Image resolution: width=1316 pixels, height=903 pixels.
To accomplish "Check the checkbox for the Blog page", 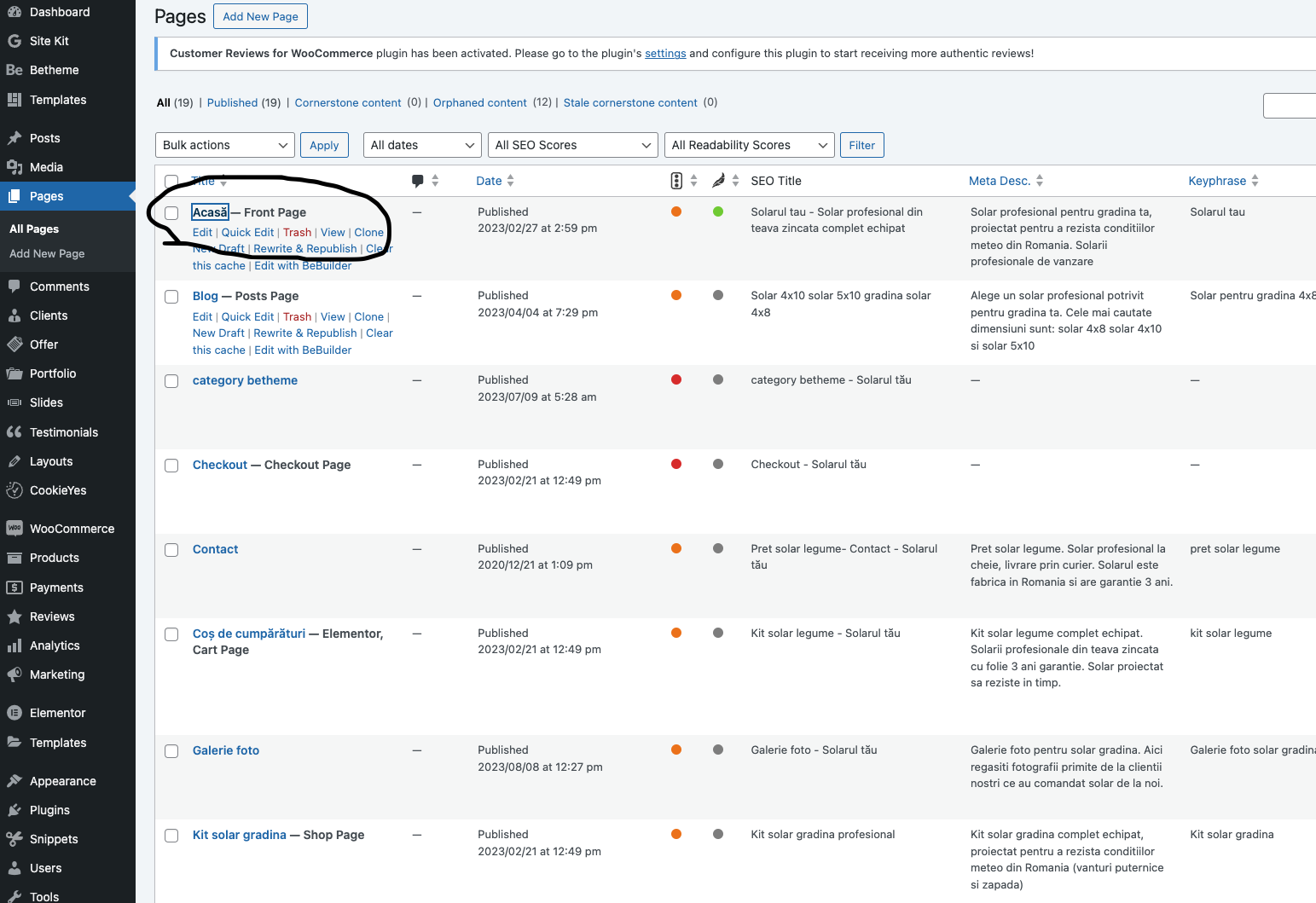I will click(171, 297).
